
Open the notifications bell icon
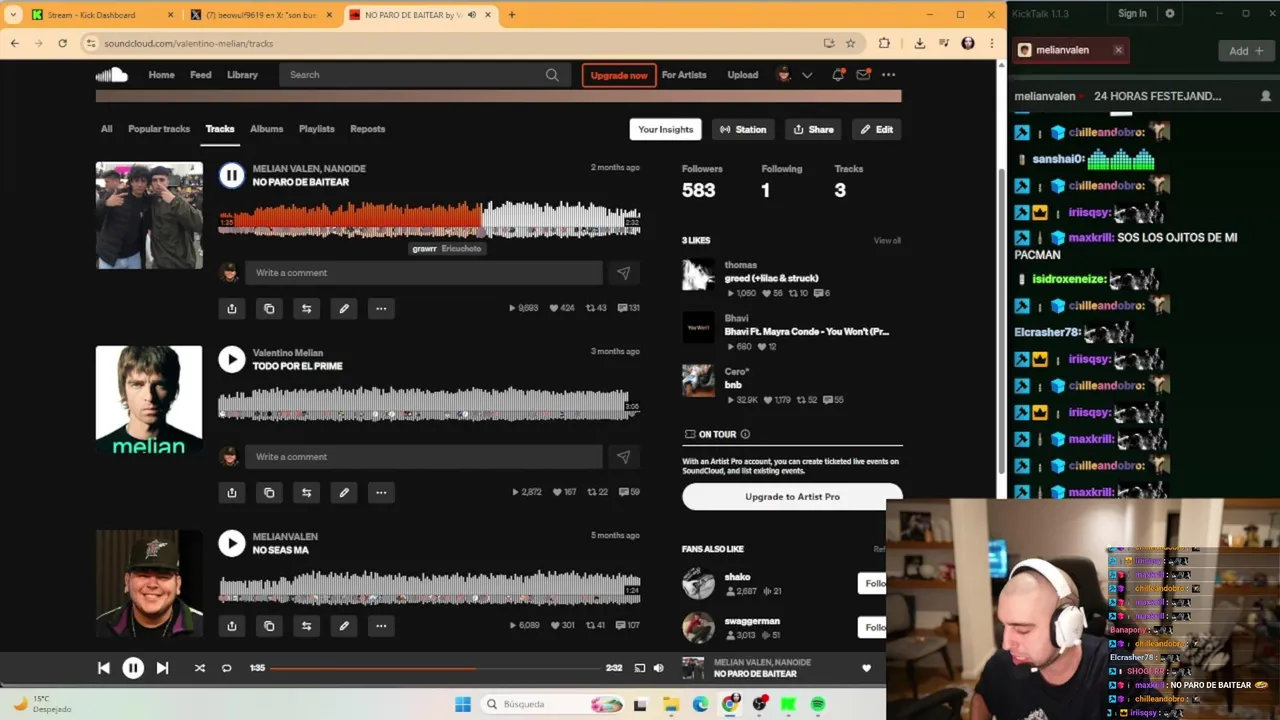coord(838,75)
